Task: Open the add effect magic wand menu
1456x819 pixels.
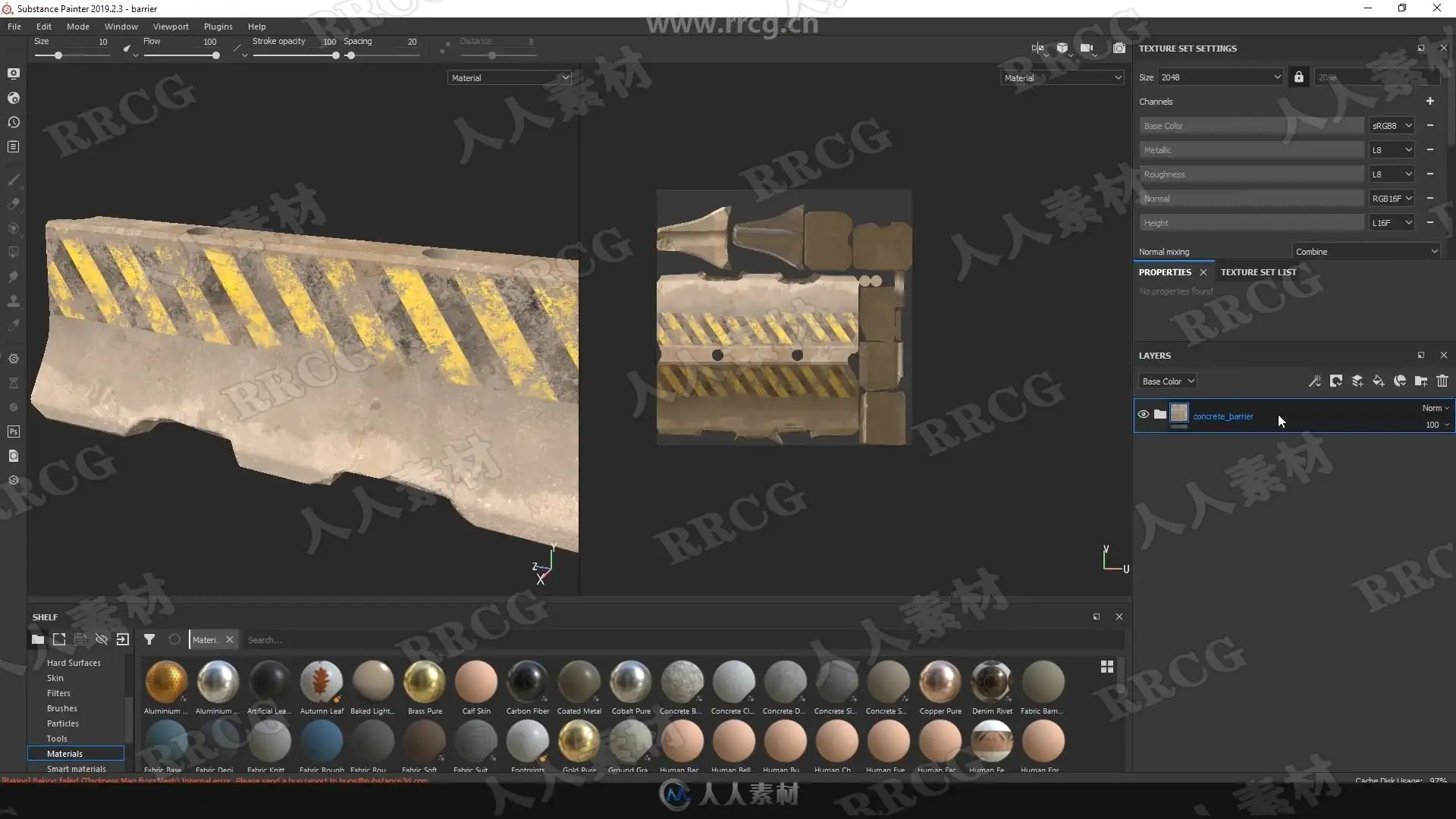Action: [1314, 381]
